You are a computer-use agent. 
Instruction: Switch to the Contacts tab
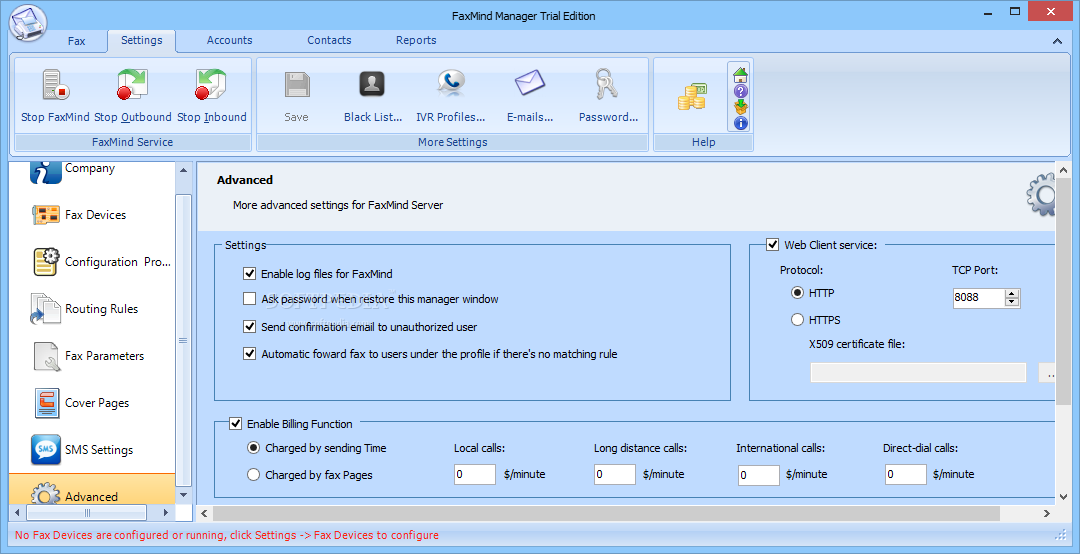pyautogui.click(x=329, y=40)
